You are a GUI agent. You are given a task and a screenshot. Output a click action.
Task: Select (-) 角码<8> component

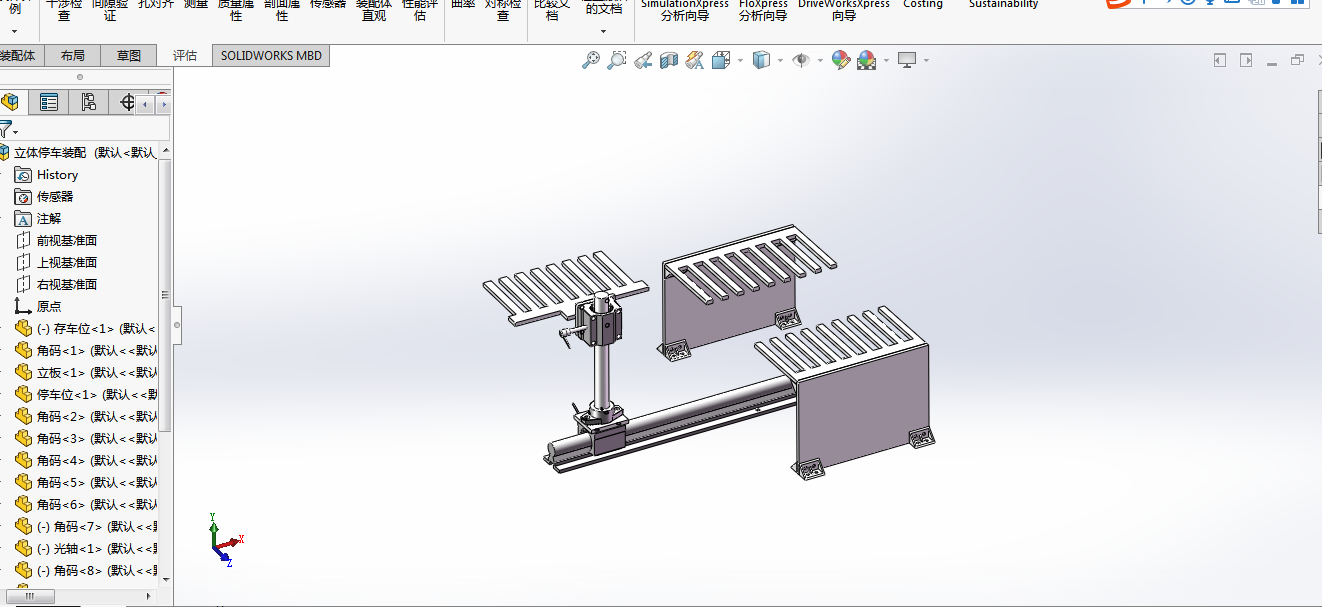[x=86, y=570]
